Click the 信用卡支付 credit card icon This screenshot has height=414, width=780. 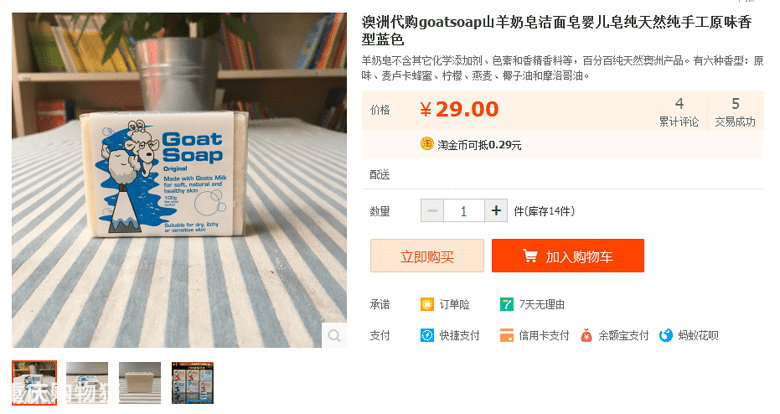click(506, 335)
